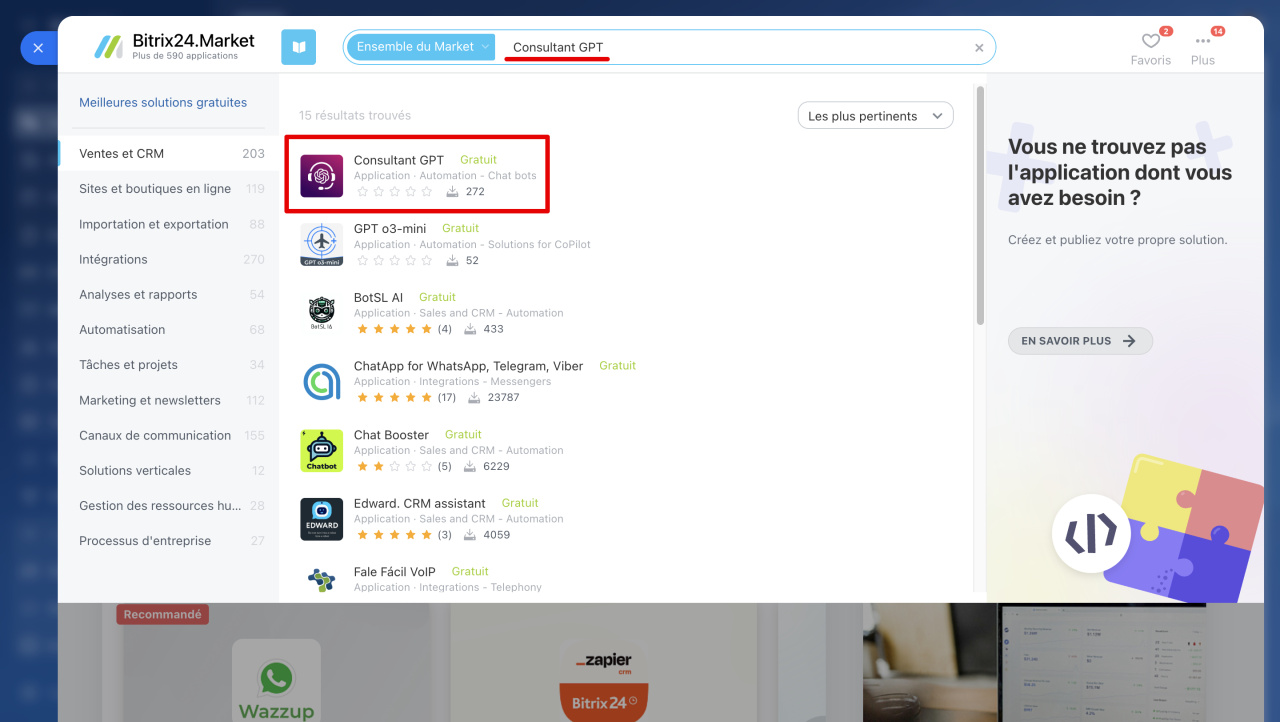
Task: Click 'Integrations - Messengers' category text
Action: click(485, 382)
